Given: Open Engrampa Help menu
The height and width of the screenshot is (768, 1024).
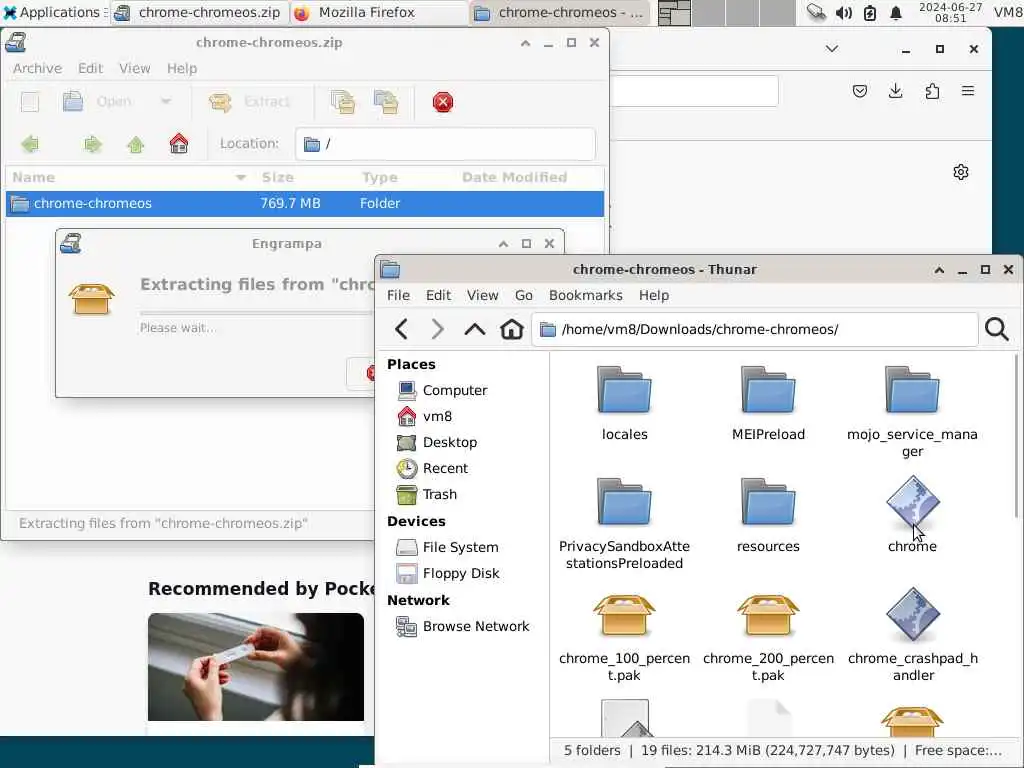Looking at the screenshot, I should [182, 68].
